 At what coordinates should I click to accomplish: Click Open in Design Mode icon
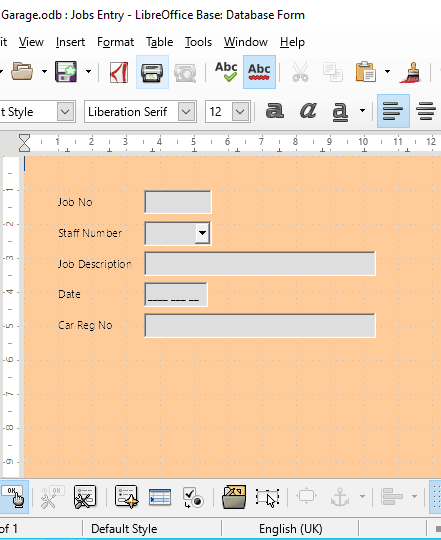pyautogui.click(x=234, y=497)
